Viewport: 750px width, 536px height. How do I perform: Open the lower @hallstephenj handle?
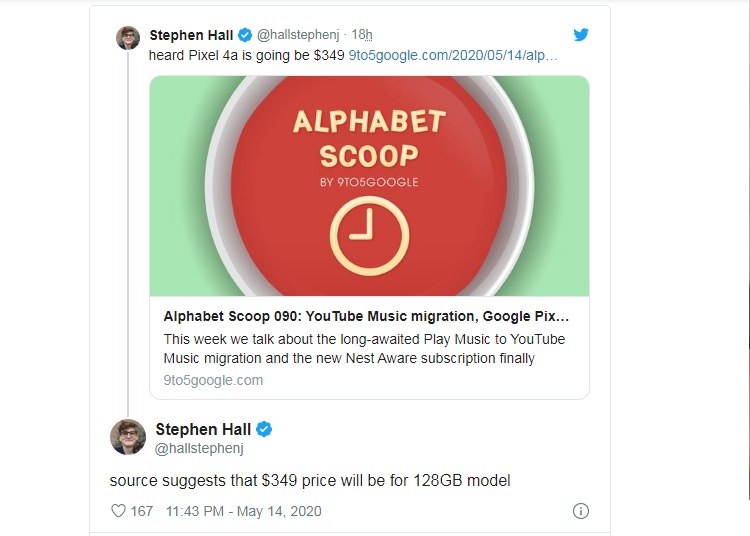pos(199,448)
